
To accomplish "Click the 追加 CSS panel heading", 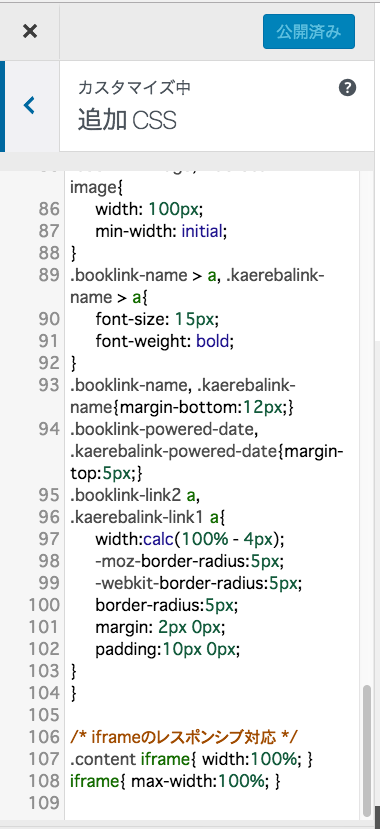I will pos(127,121).
